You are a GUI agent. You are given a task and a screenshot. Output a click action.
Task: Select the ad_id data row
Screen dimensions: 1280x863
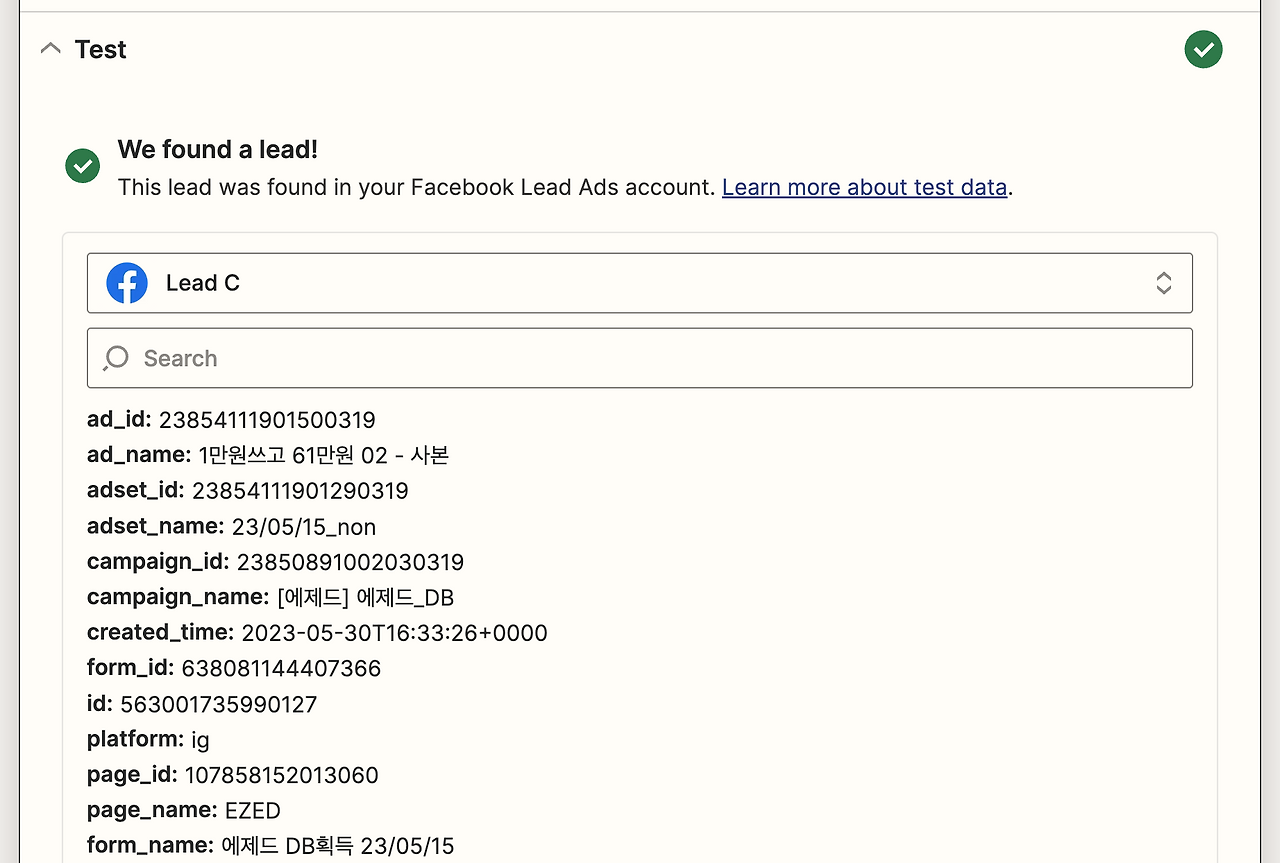pyautogui.click(x=231, y=419)
